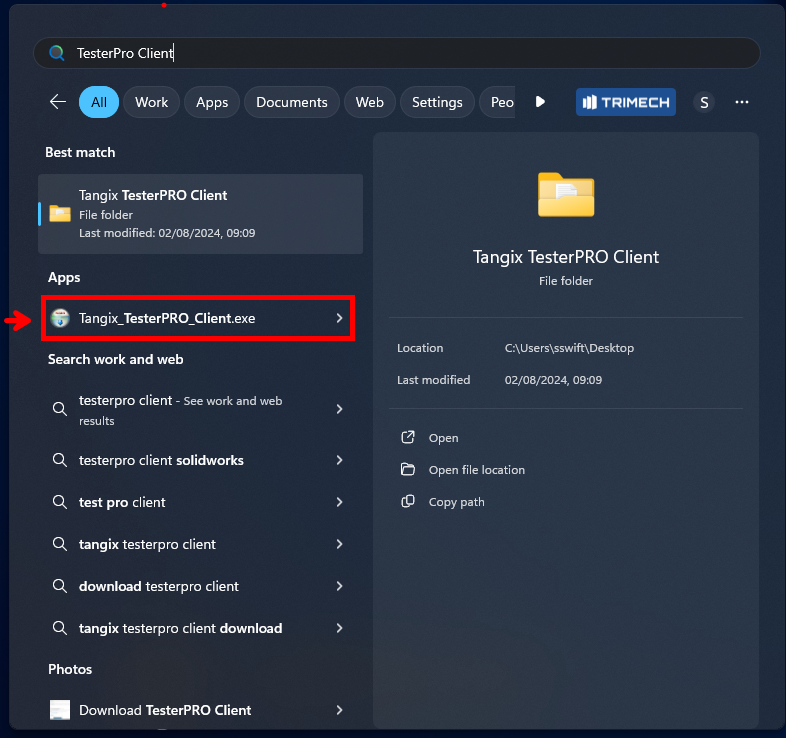
Task: Click the TriMech organization logo
Action: pyautogui.click(x=625, y=102)
